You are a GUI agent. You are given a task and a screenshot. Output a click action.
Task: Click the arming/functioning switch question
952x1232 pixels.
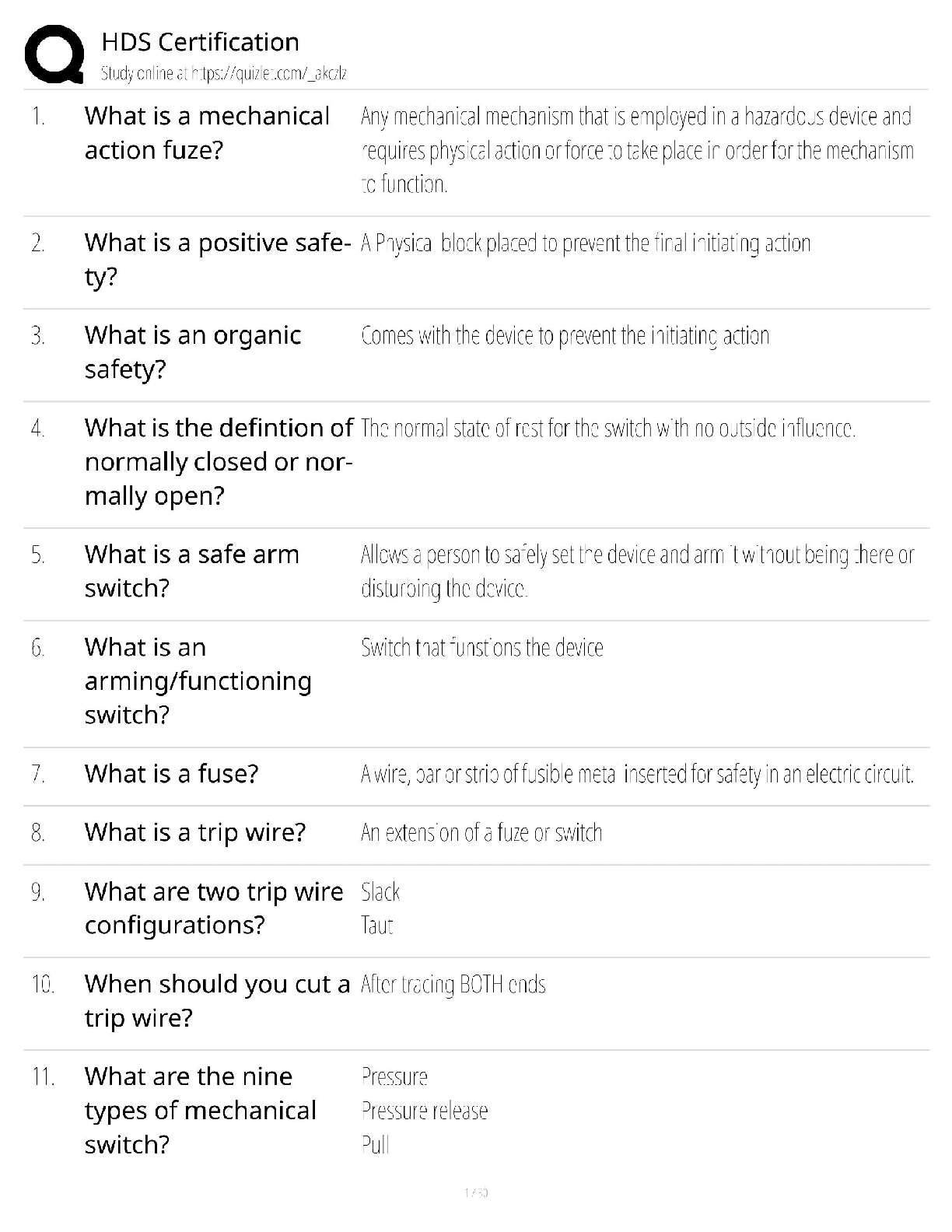(x=198, y=681)
